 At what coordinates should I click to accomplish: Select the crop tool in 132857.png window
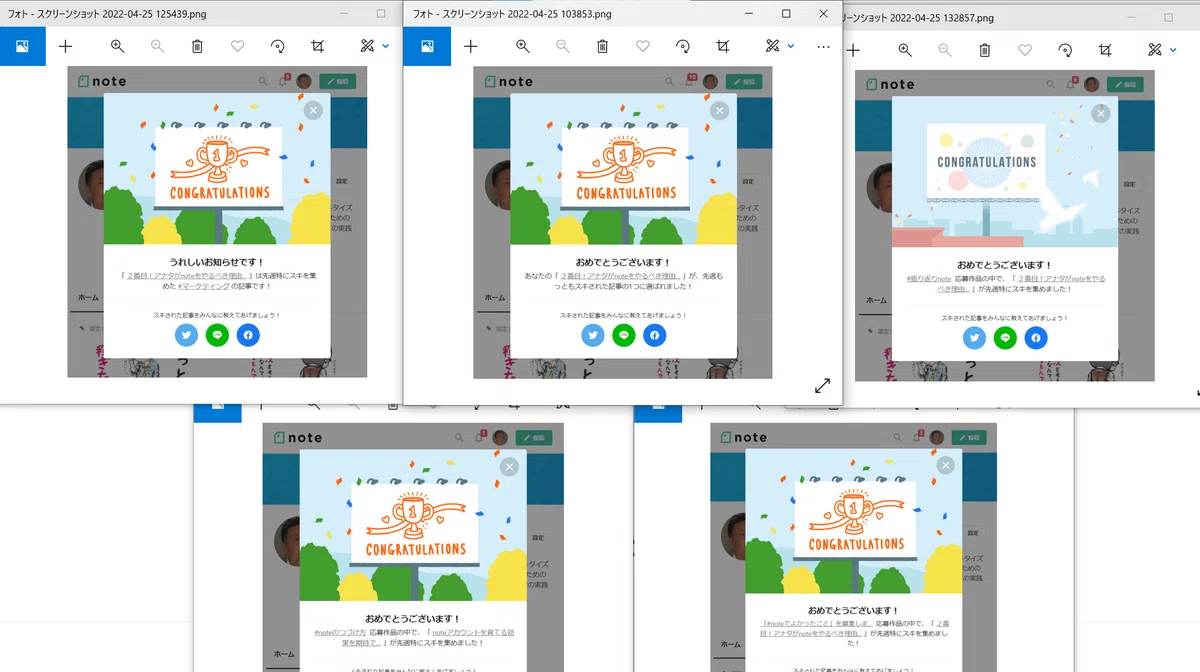pos(1105,50)
